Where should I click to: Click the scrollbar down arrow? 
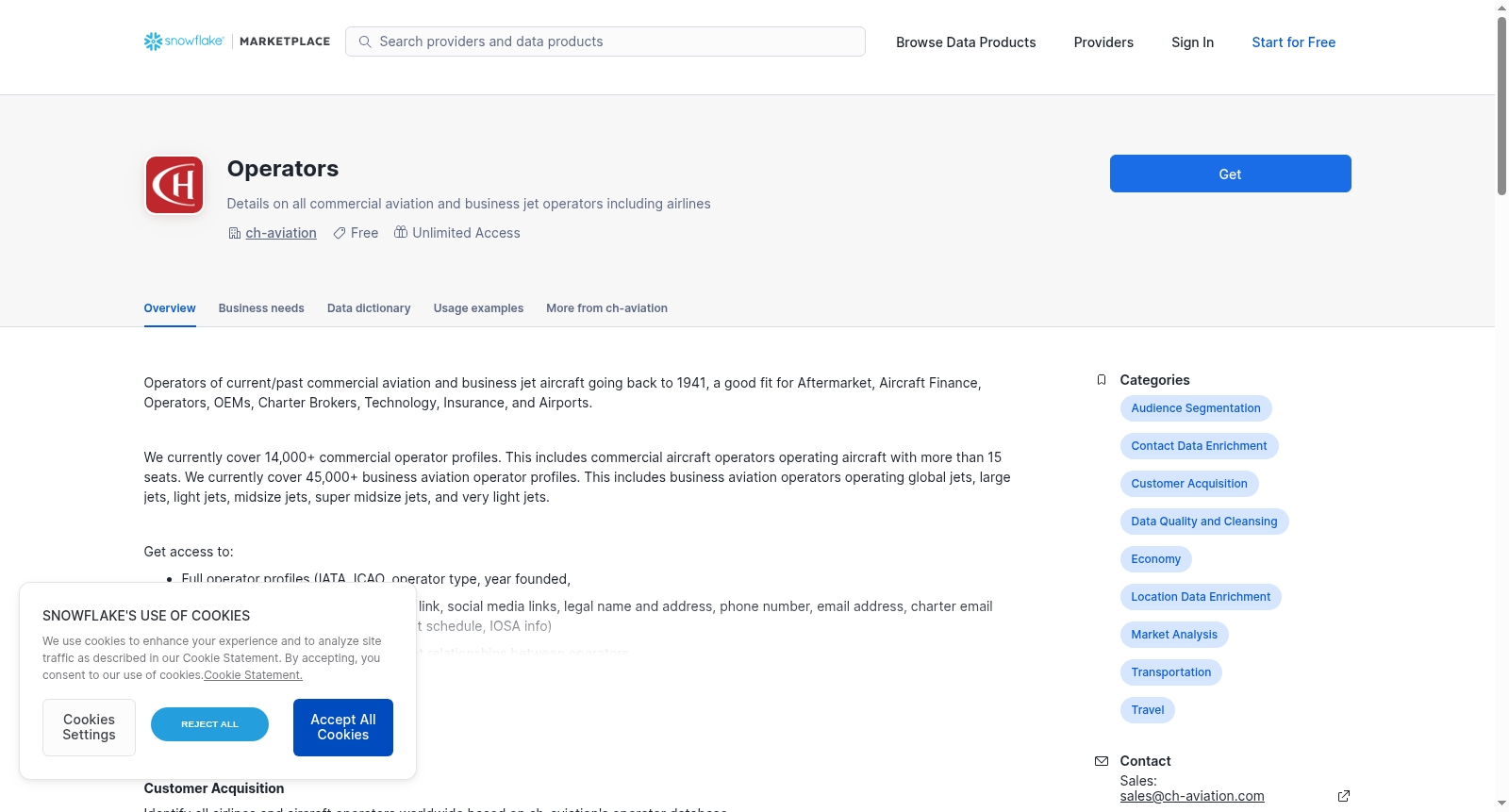1501,804
